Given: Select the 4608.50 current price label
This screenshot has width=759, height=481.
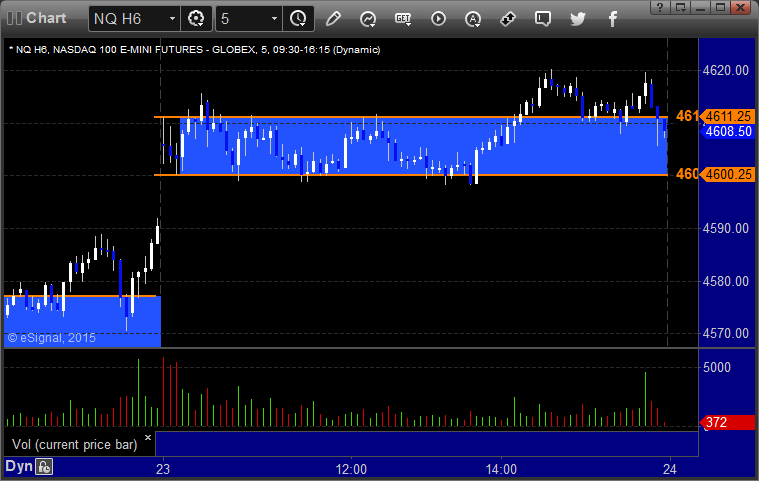Looking at the screenshot, I should coord(728,131).
